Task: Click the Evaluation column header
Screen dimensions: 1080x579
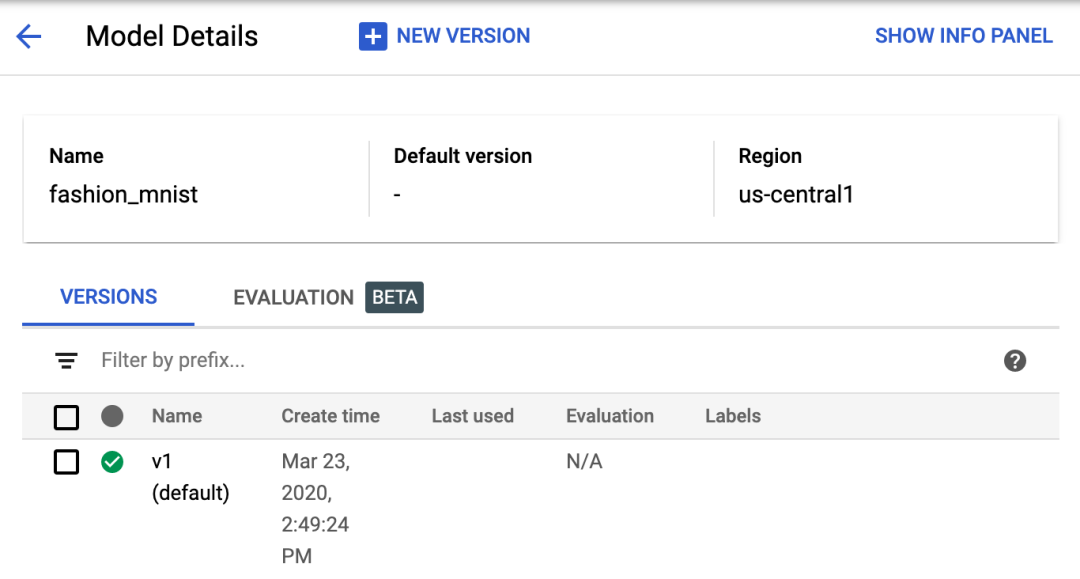Action: (609, 416)
